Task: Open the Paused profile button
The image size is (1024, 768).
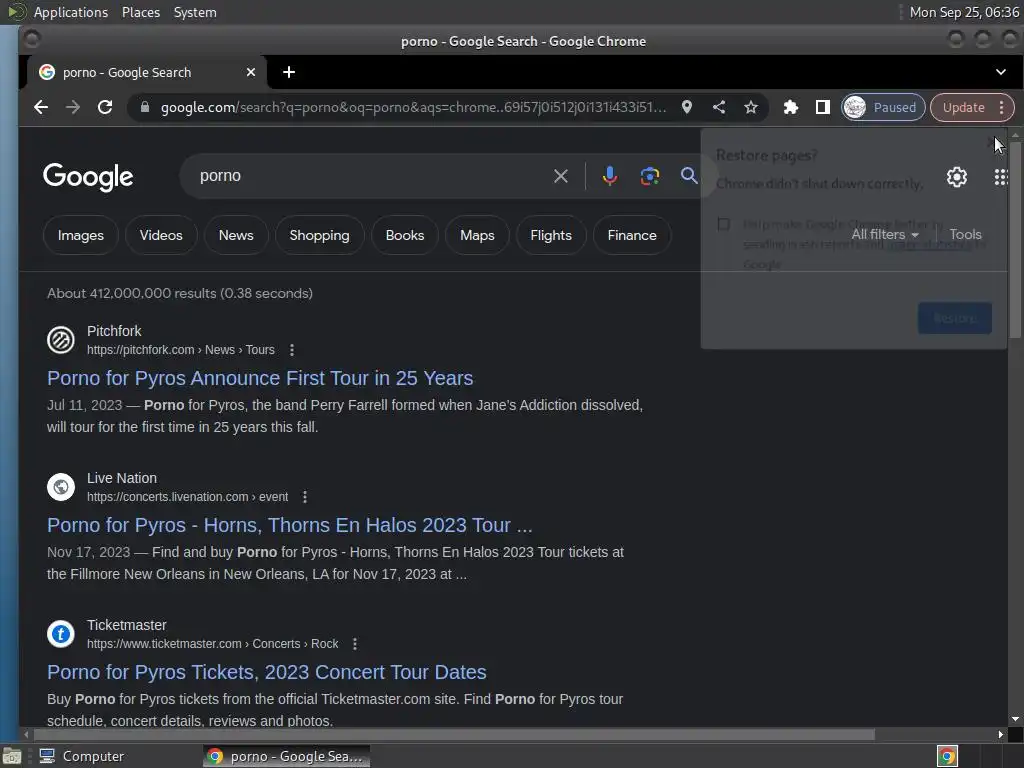Action: [883, 107]
